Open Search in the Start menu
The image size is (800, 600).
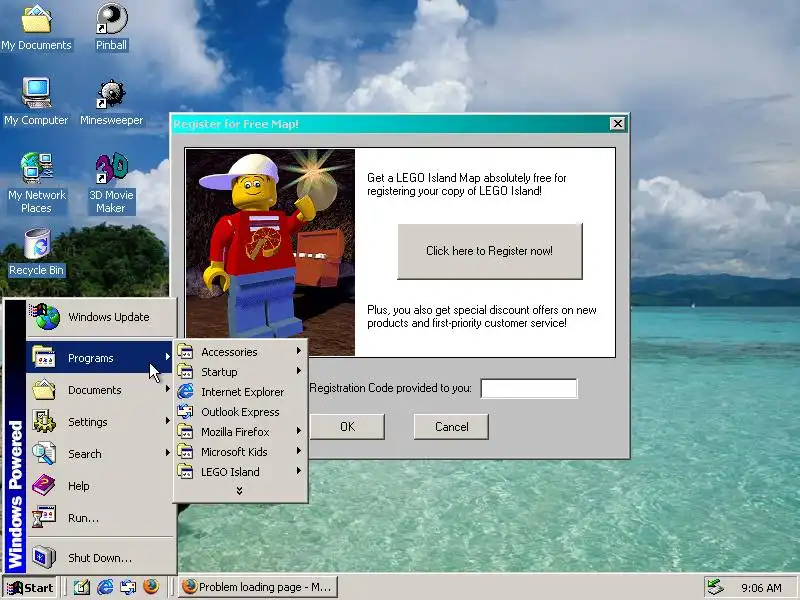point(100,454)
